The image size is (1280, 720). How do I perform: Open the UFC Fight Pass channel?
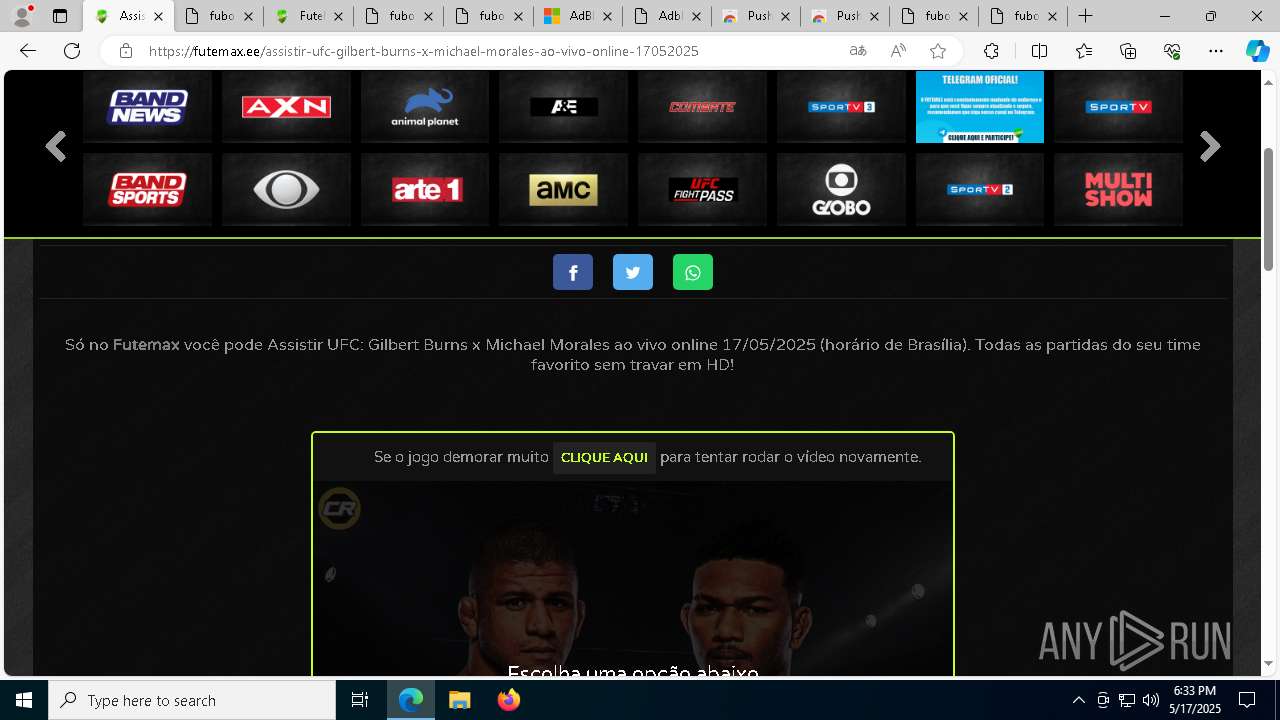[702, 189]
